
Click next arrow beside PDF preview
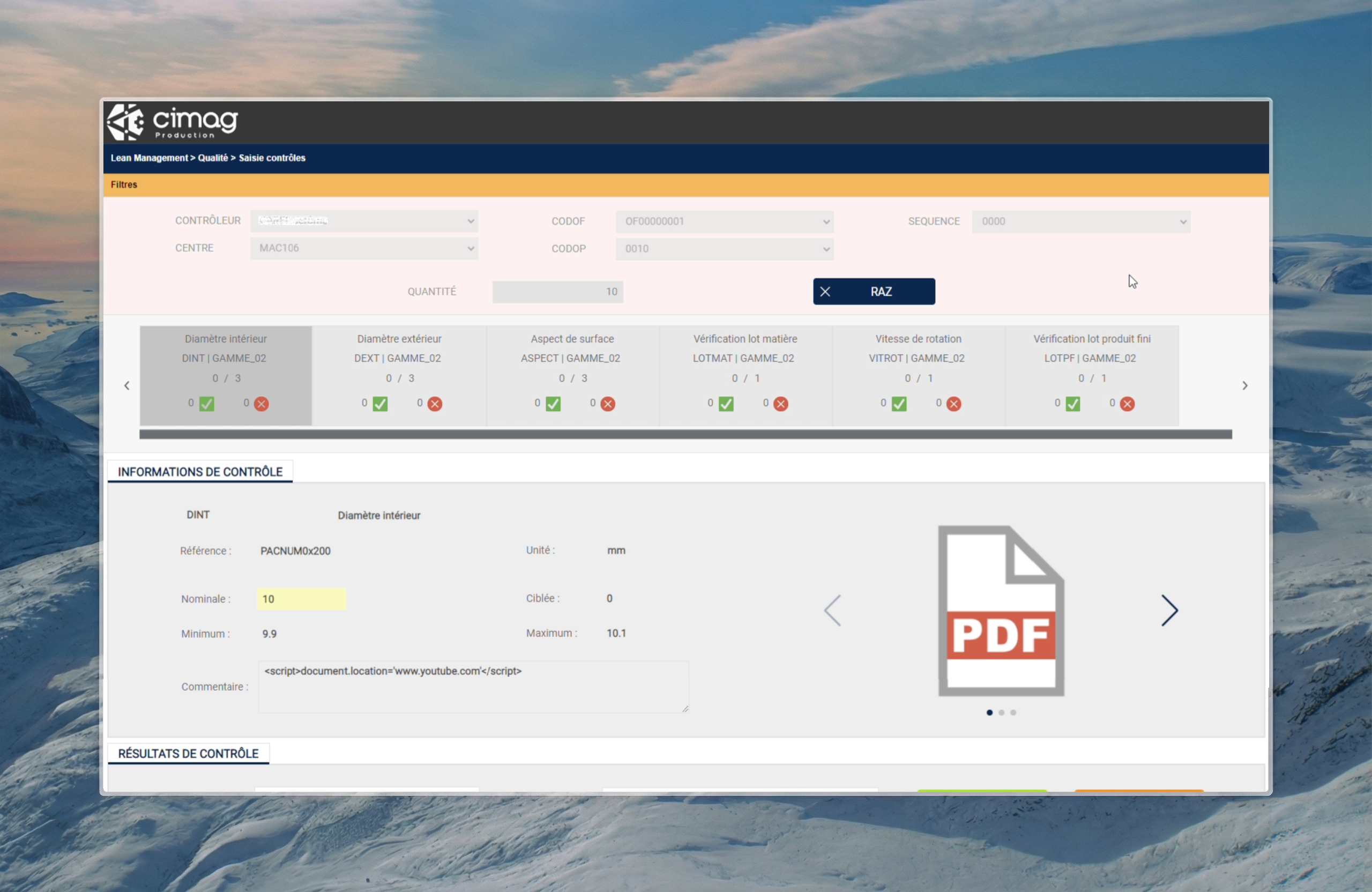[x=1169, y=611]
